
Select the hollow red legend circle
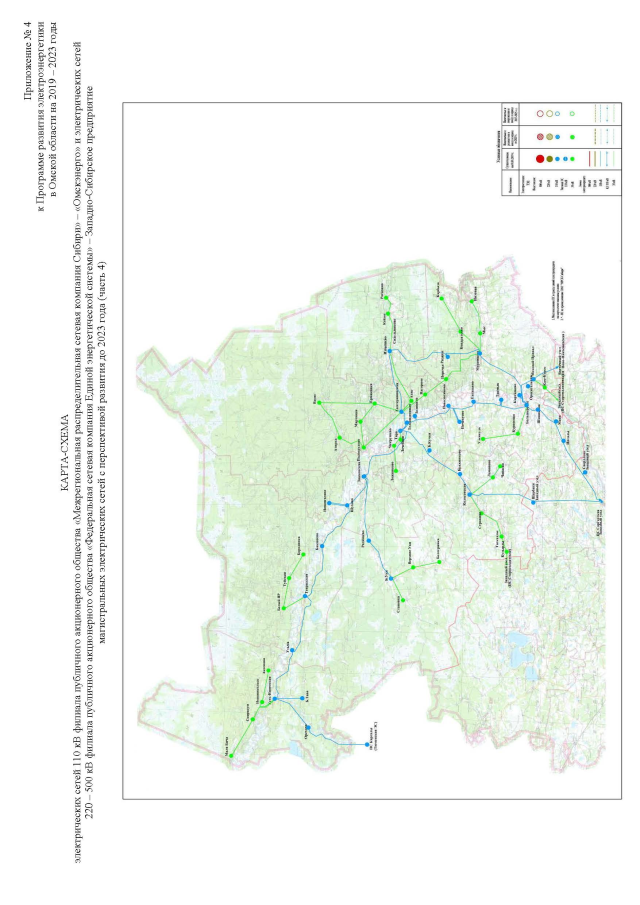click(540, 113)
